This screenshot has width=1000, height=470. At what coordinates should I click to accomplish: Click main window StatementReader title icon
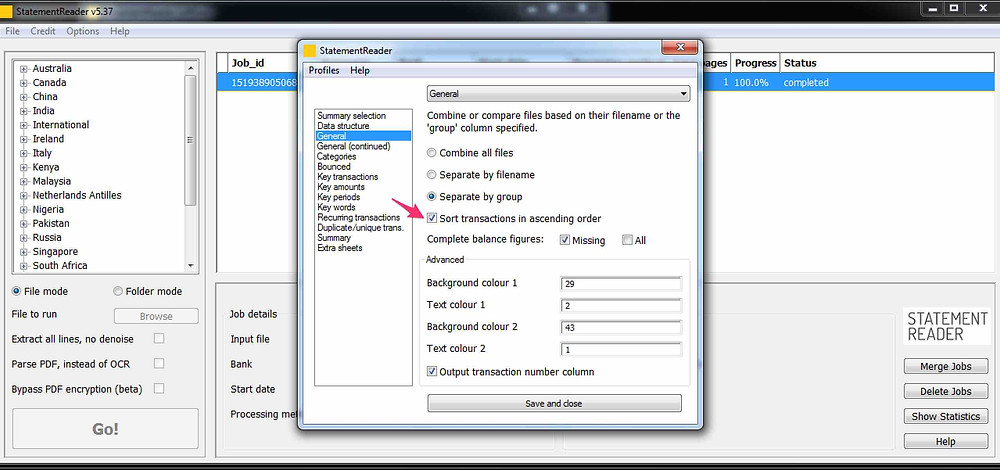6,11
